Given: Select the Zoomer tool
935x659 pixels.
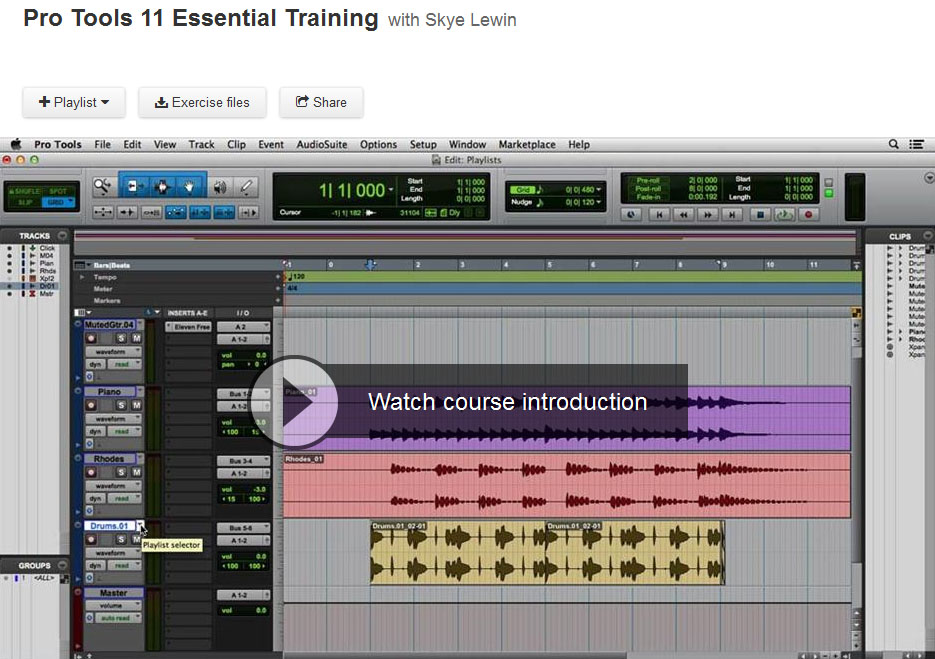Looking at the screenshot, I should click(x=103, y=187).
